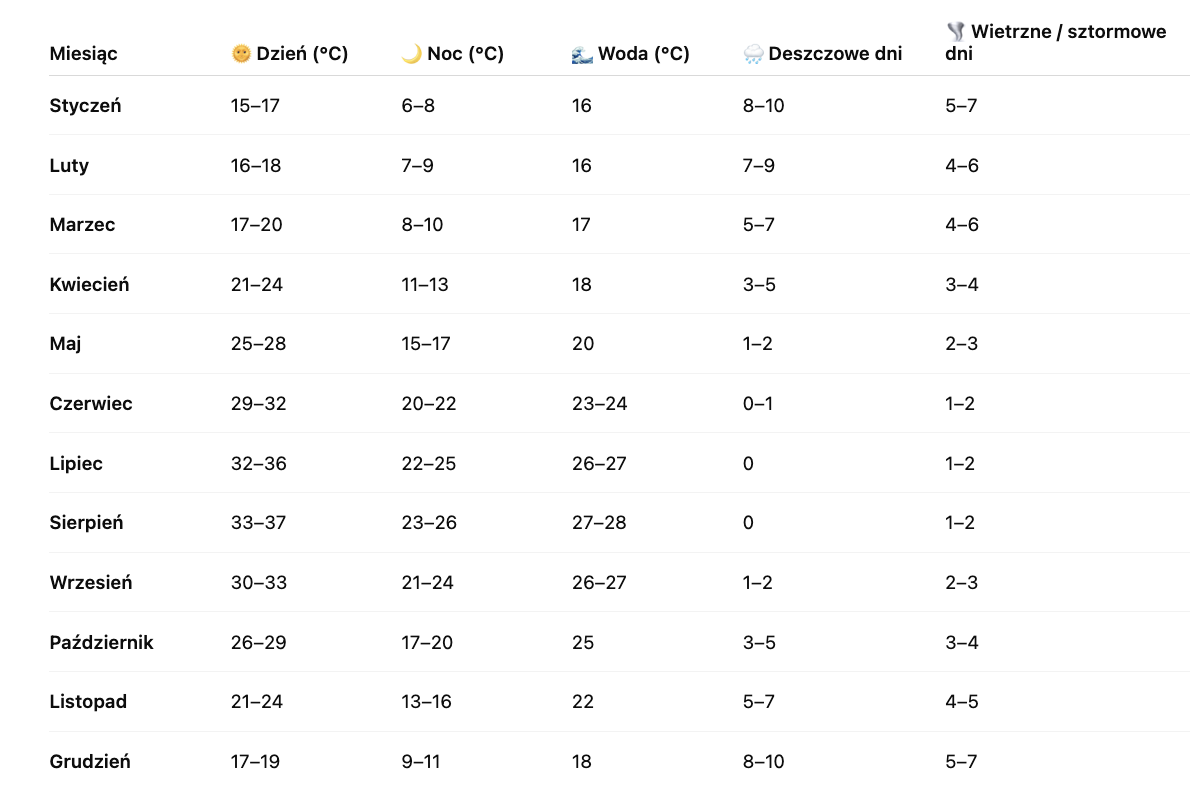Click the sun icon beside Dzień
The width and height of the screenshot is (1194, 798).
(x=240, y=54)
